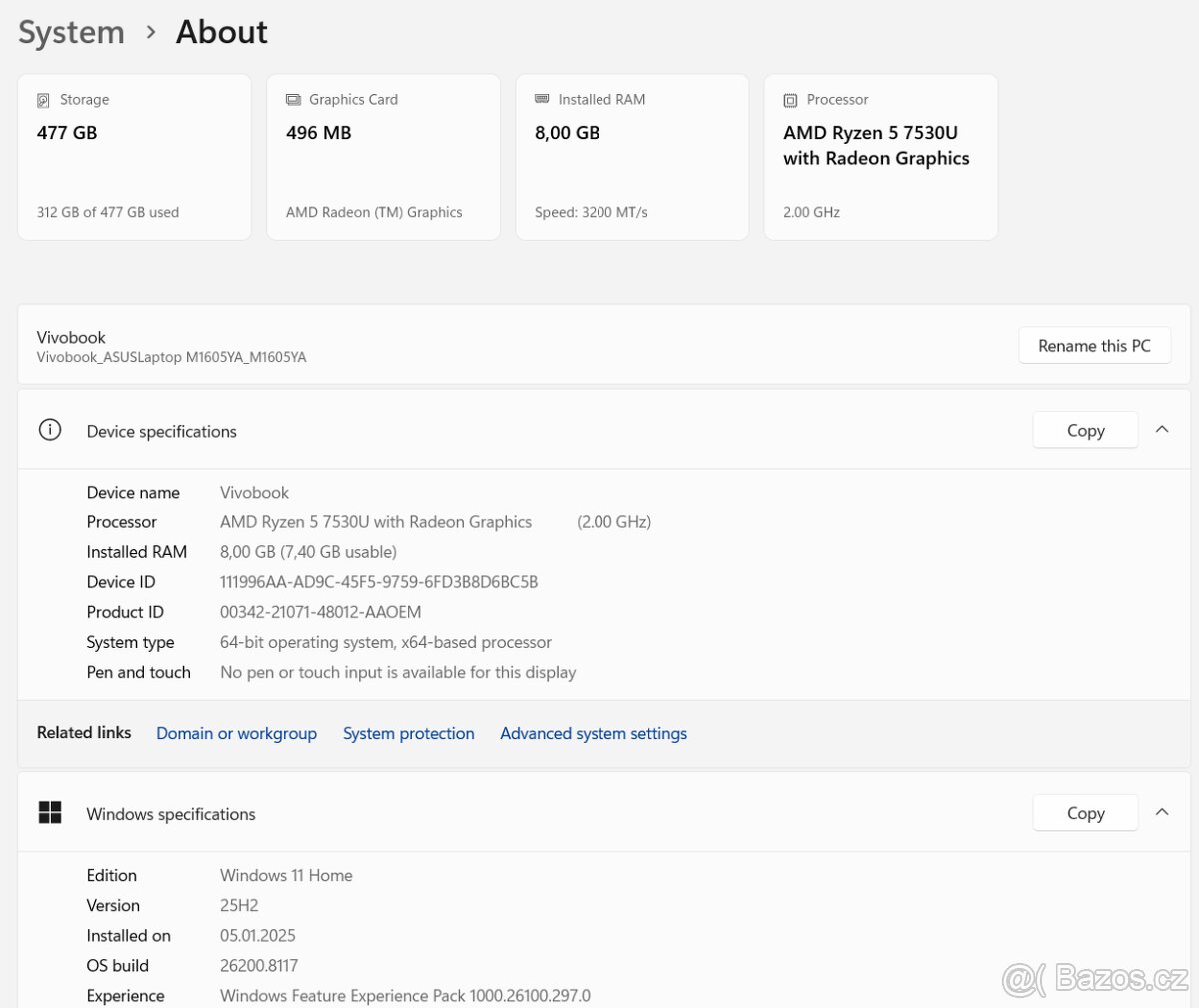The image size is (1199, 1008).
Task: Click the 'Product ID' label
Action: click(125, 612)
